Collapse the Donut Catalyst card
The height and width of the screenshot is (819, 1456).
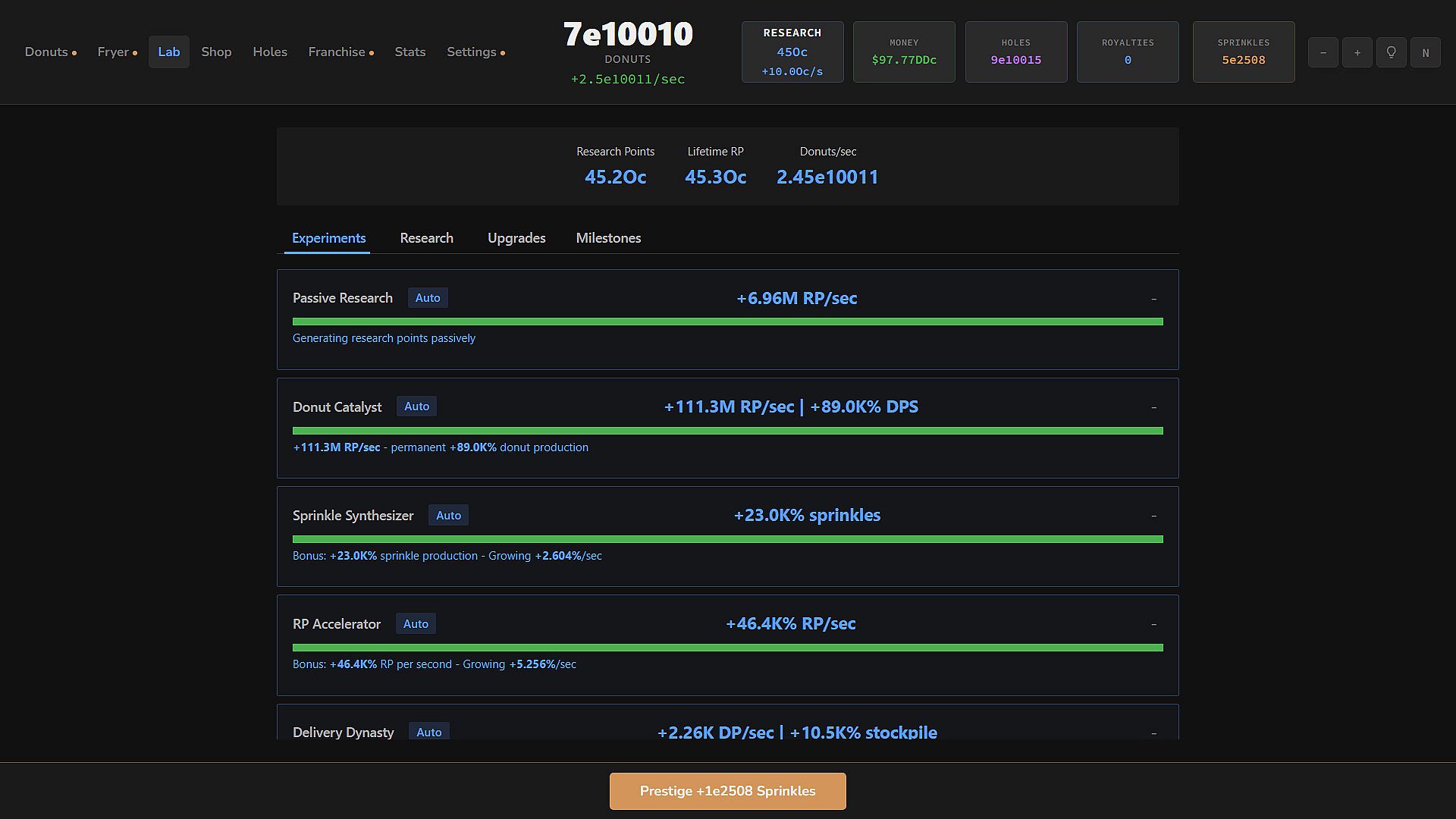pos(1154,407)
